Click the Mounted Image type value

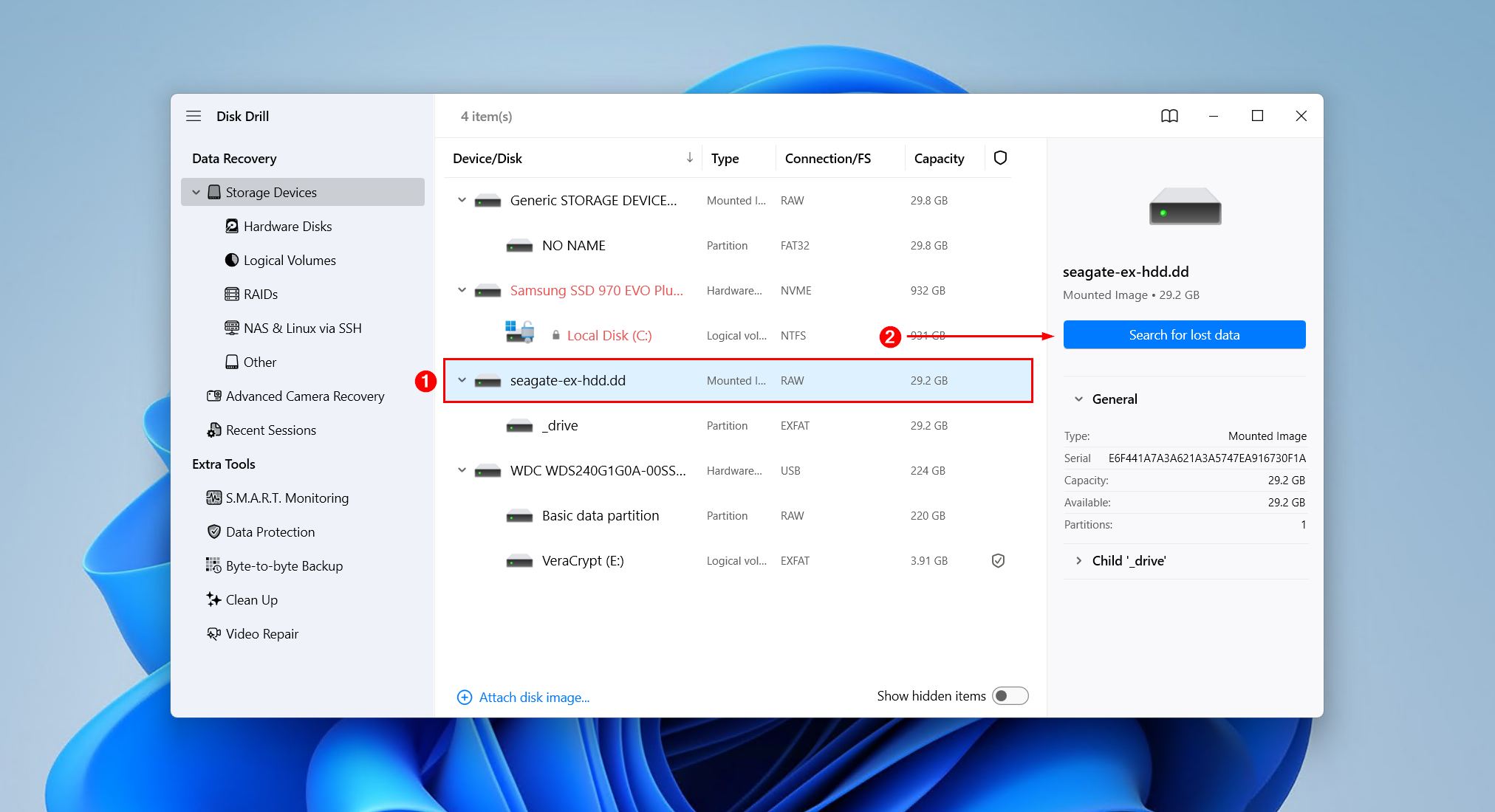[1267, 436]
